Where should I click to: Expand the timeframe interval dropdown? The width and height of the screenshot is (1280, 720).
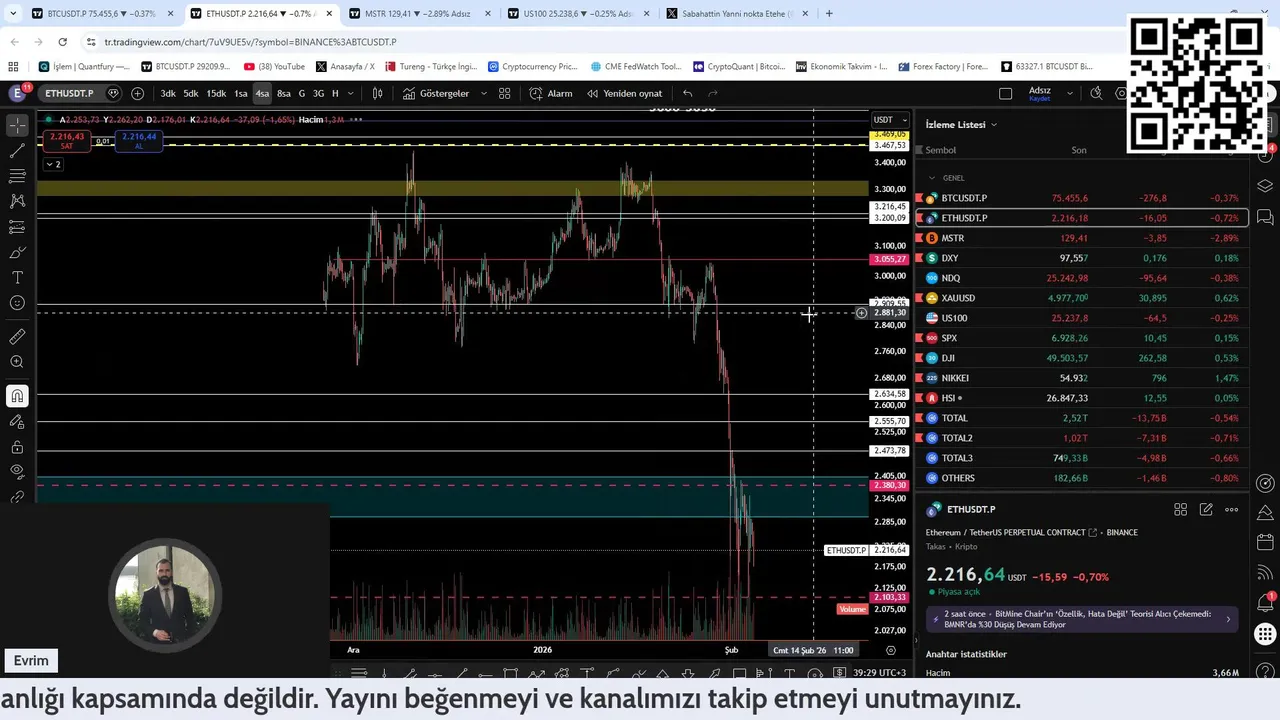(x=353, y=93)
